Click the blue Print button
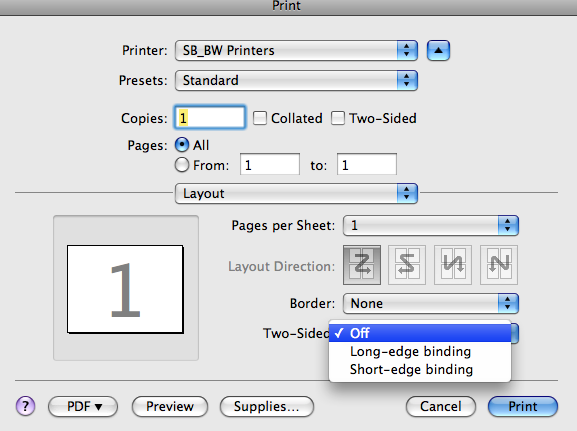577x431 pixels. [x=523, y=406]
